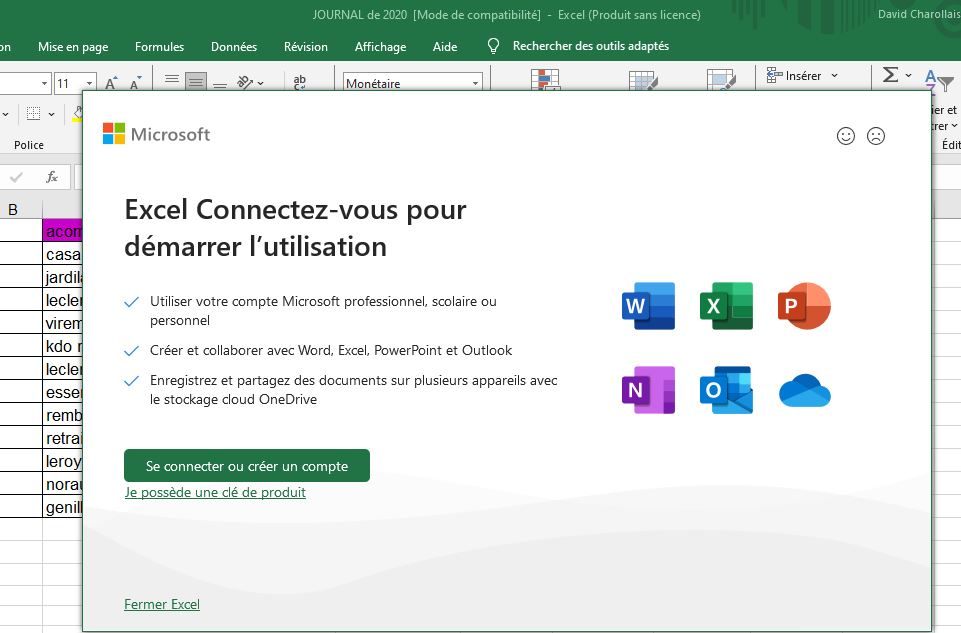Open the Aide tab

[445, 47]
